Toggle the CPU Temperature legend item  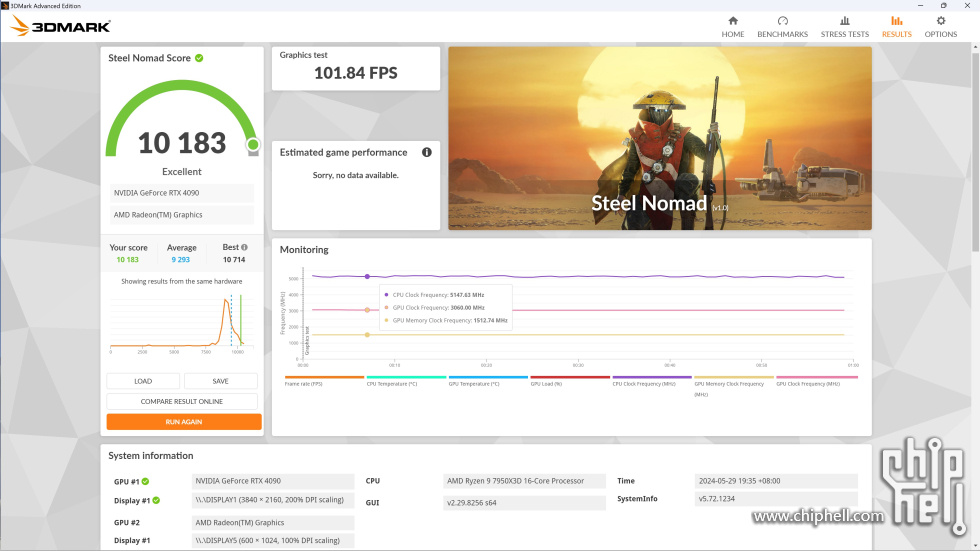click(406, 381)
